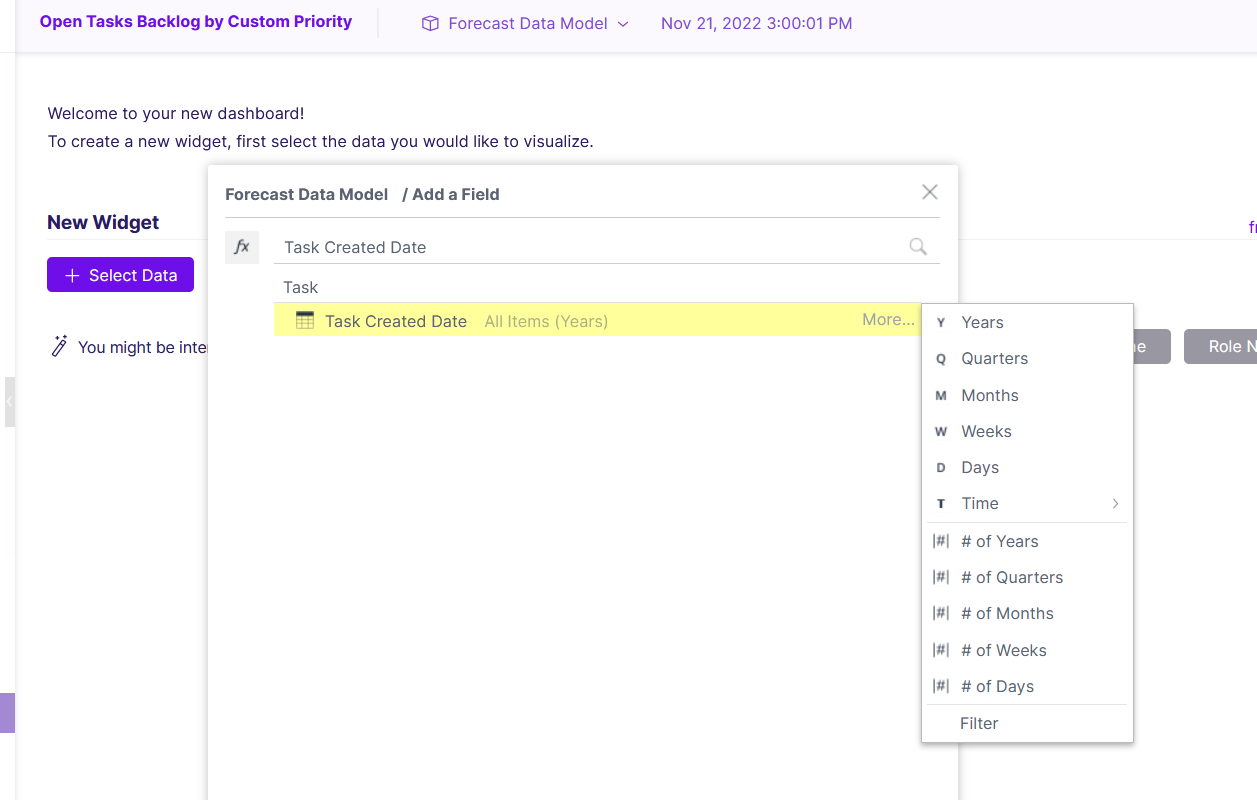Screen dimensions: 1257x800
Task: Click the '/ Add a Field' breadcrumb text
Action: click(451, 194)
